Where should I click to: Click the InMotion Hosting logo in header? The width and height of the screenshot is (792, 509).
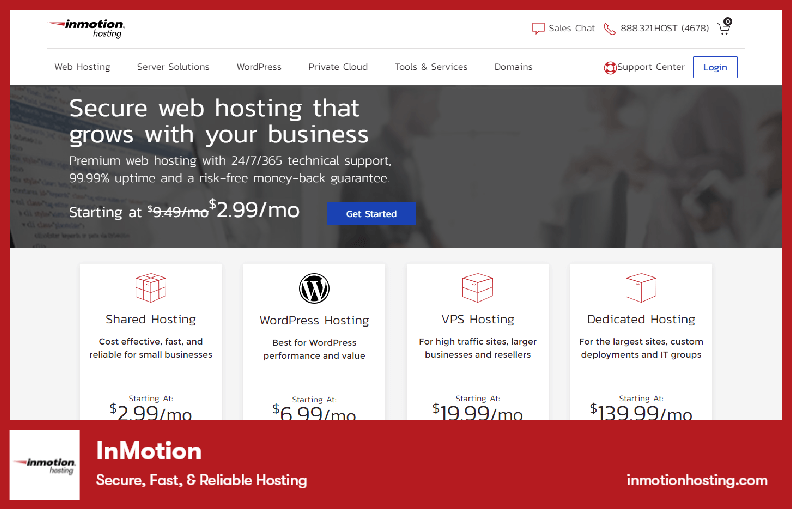point(87,28)
